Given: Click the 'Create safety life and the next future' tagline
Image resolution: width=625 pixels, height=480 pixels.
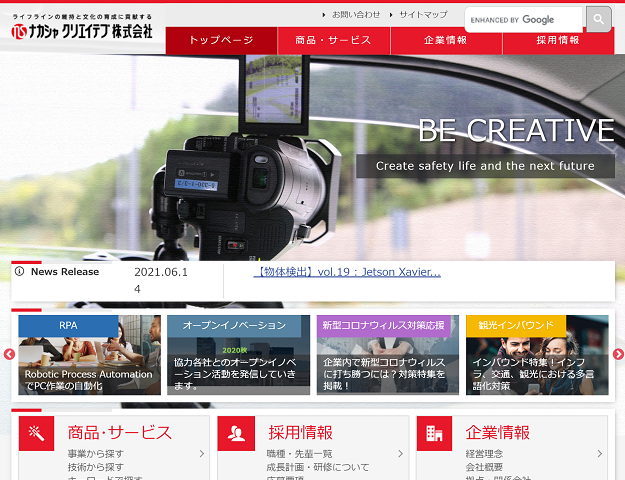Looking at the screenshot, I should pos(485,166).
